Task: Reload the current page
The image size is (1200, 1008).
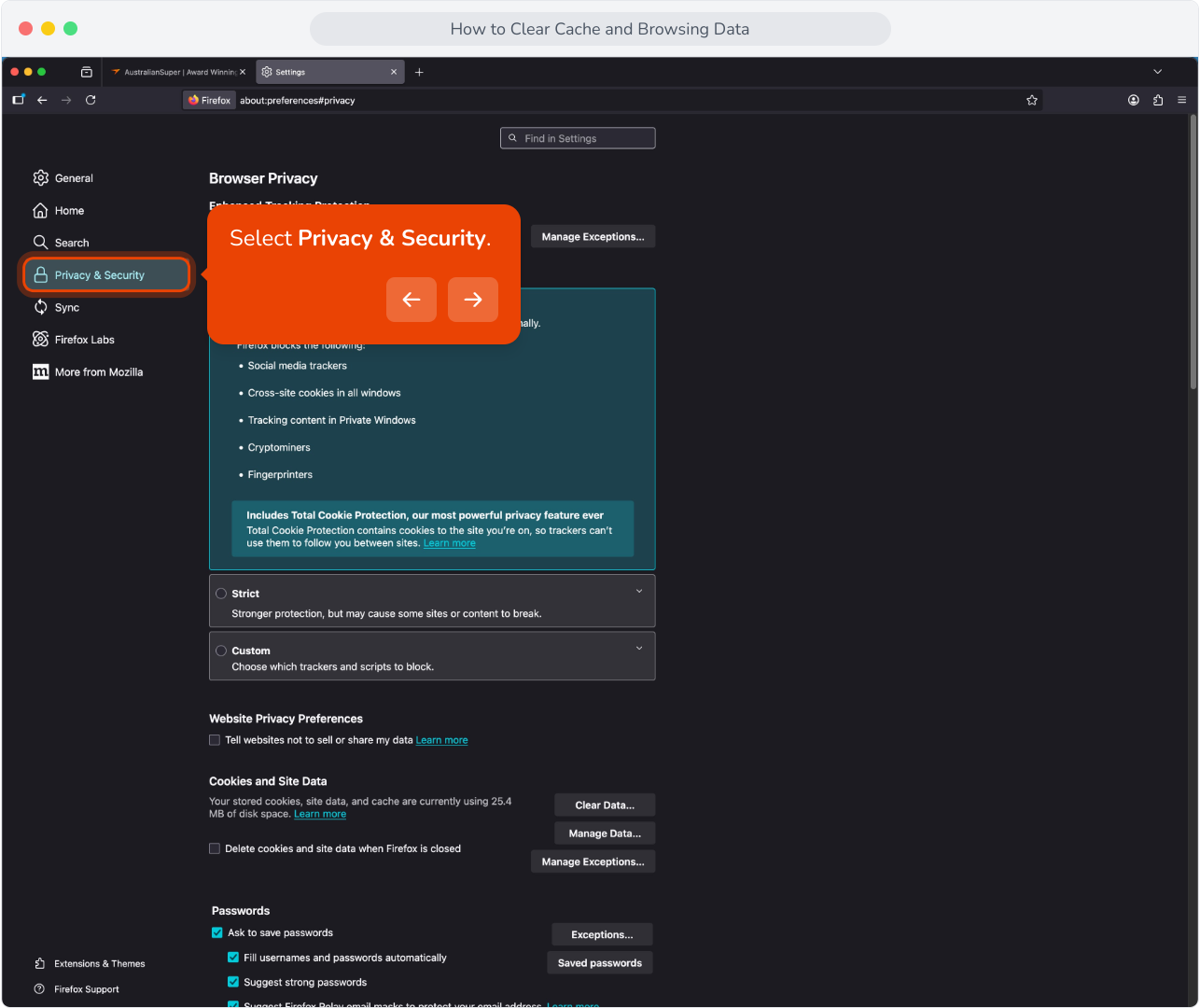Action: point(91,100)
